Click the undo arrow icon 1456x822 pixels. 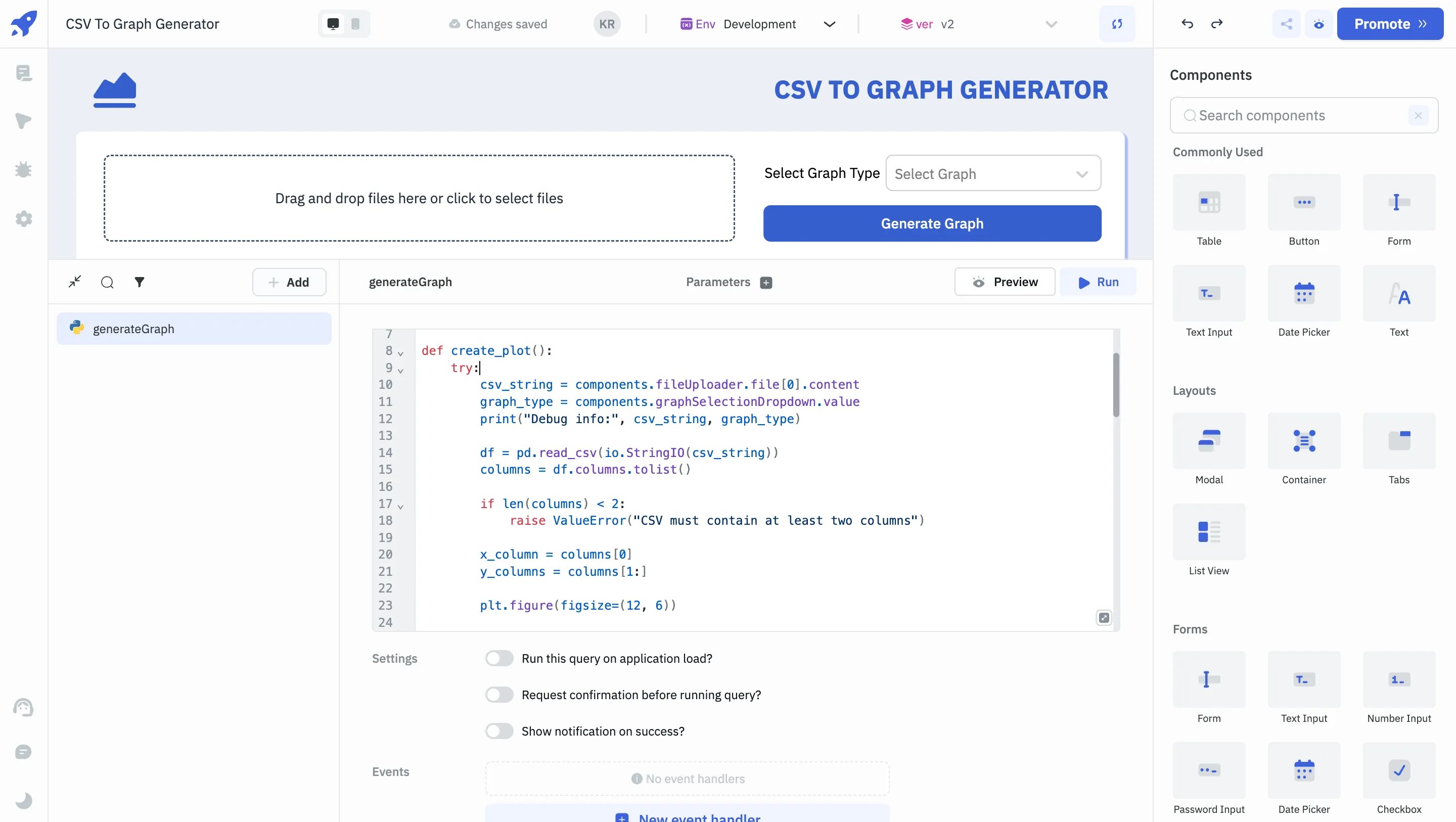tap(1187, 24)
